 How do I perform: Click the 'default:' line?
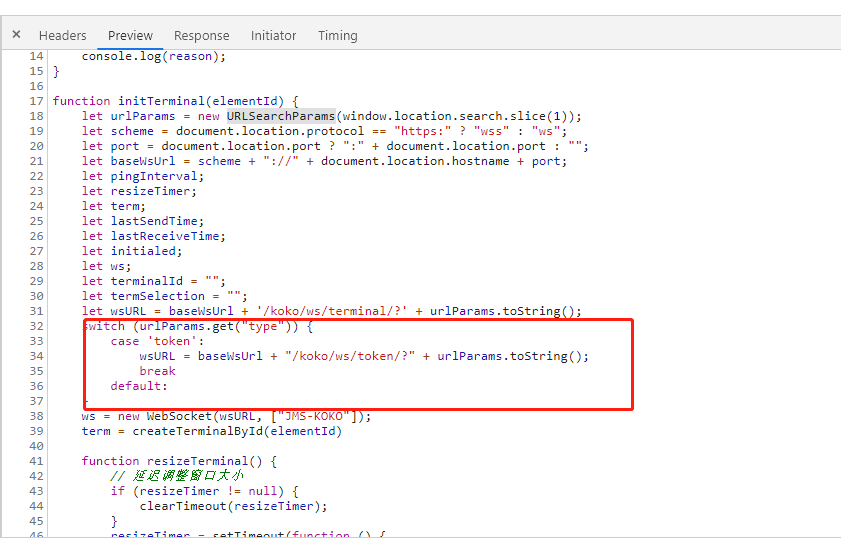pyautogui.click(x=139, y=386)
